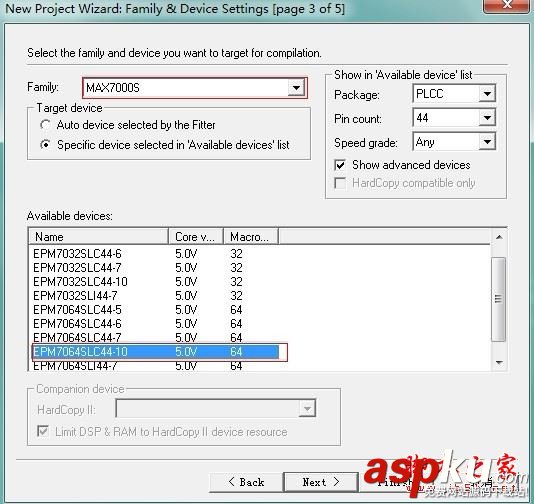The width and height of the screenshot is (534, 504).
Task: Click the Back button
Action: 246,482
